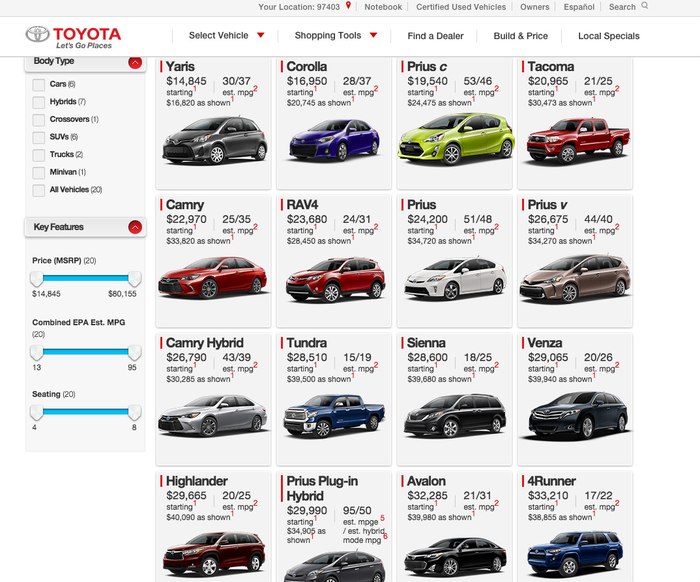The image size is (700, 582).
Task: Click the Combined MPG maximum slider handle
Action: pyautogui.click(x=134, y=353)
